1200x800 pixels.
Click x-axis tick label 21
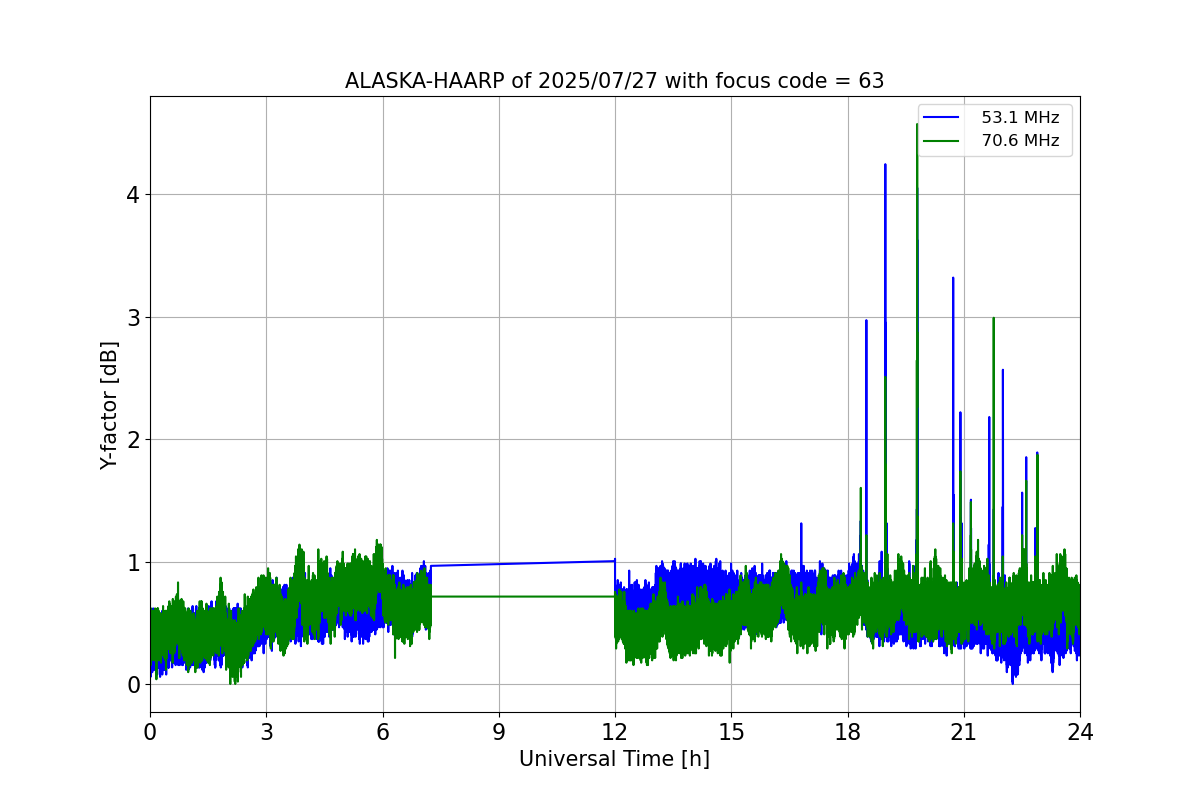pyautogui.click(x=964, y=732)
